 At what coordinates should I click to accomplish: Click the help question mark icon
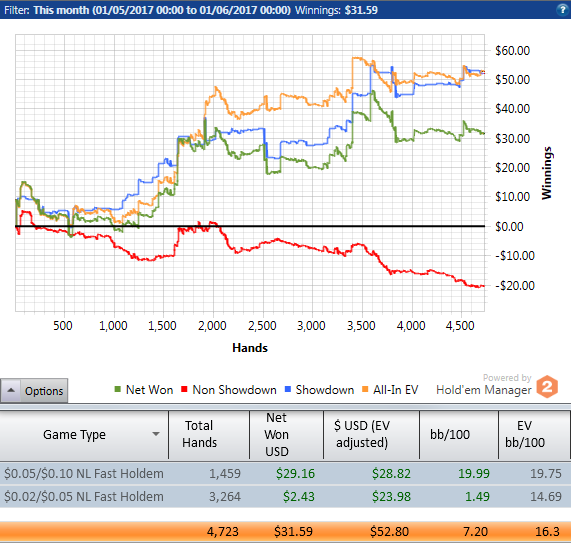click(562, 10)
